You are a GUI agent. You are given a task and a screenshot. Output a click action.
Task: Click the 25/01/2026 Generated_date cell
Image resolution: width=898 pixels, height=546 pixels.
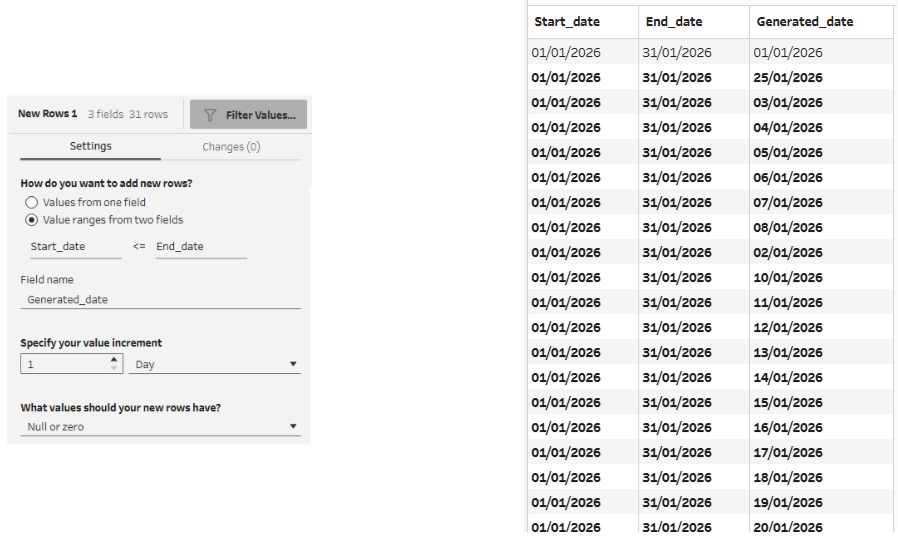[x=789, y=78]
